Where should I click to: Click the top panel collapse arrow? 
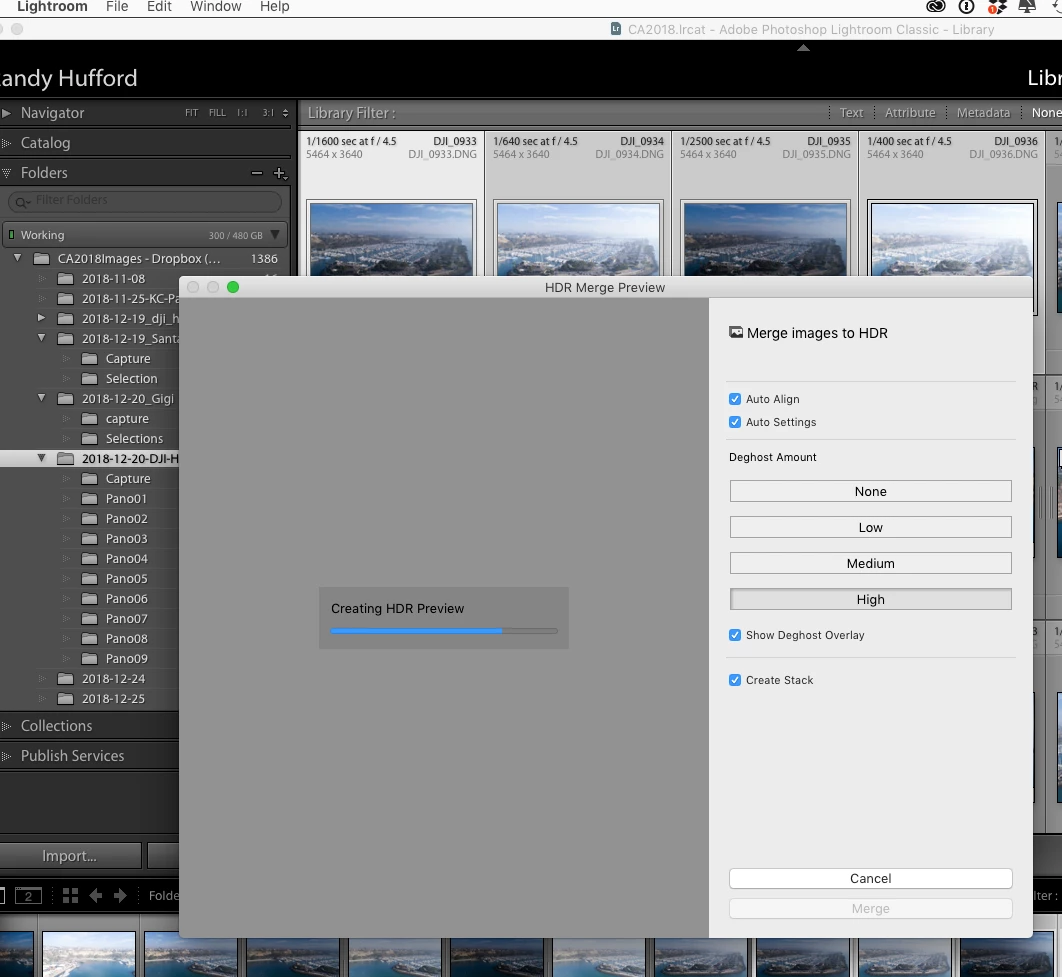(x=803, y=48)
